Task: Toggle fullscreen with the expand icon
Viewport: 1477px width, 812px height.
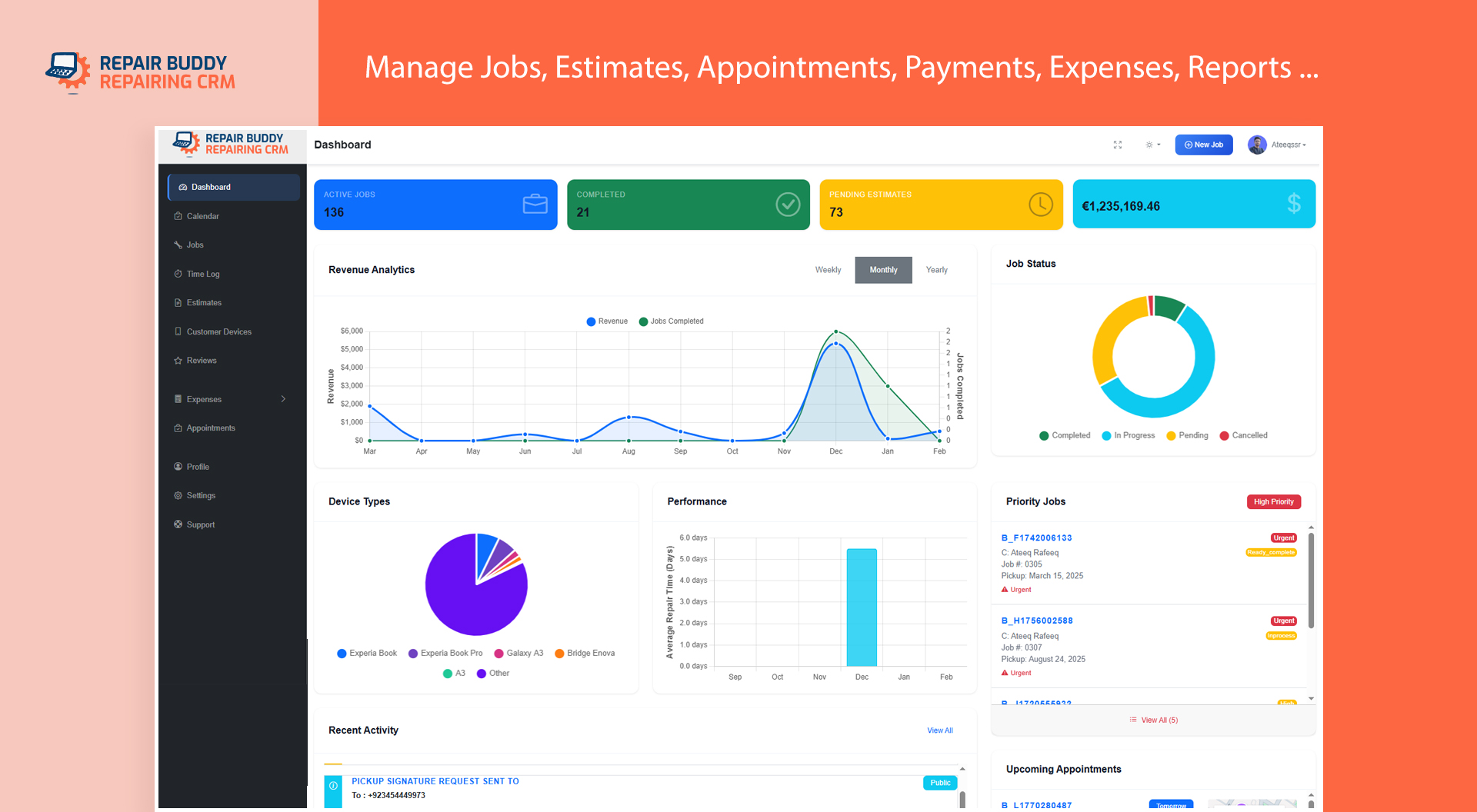Action: pos(1118,145)
